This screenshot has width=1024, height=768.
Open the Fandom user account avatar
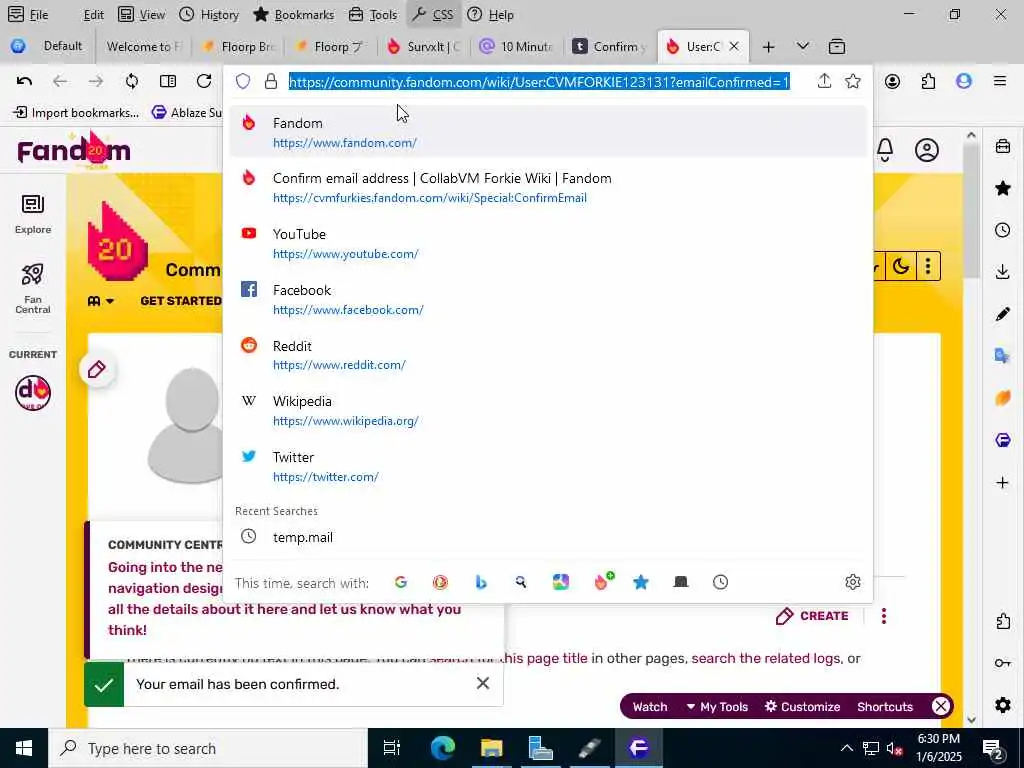coord(927,150)
